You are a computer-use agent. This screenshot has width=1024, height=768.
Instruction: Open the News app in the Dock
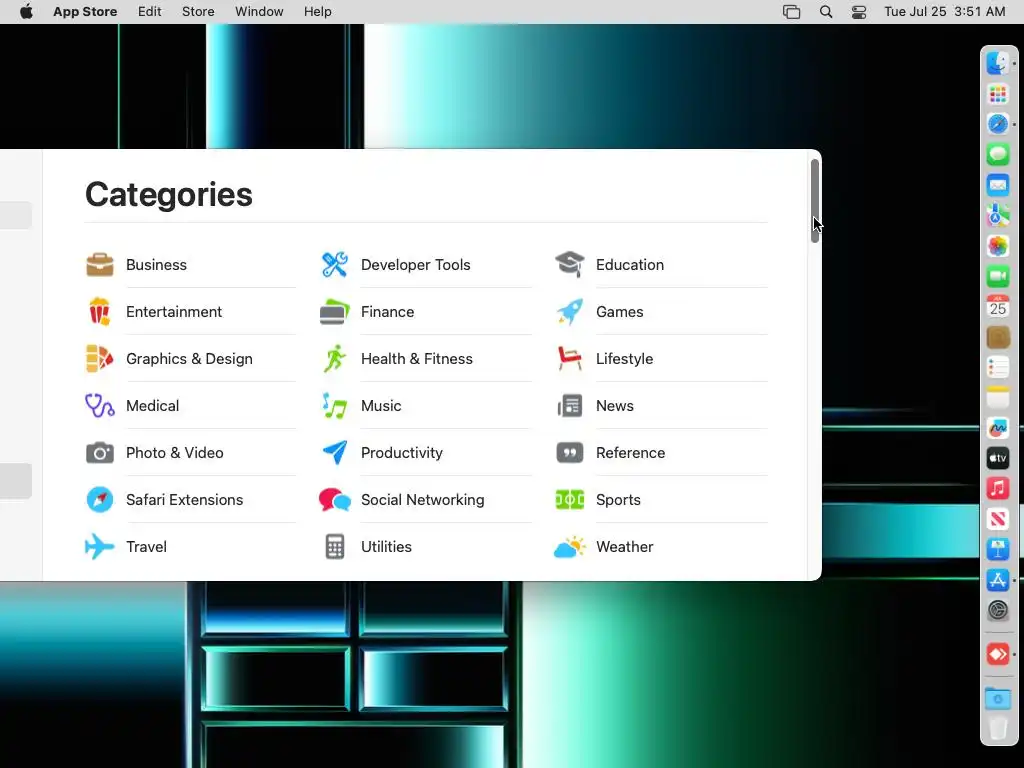coord(998,519)
